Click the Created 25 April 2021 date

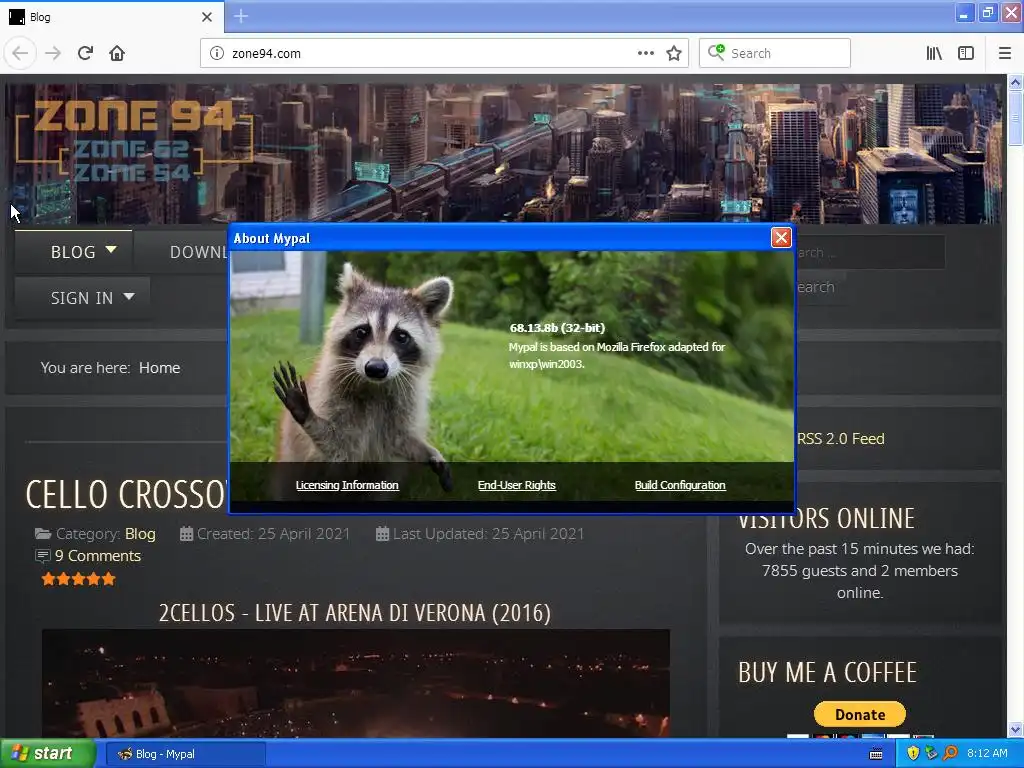(x=274, y=534)
